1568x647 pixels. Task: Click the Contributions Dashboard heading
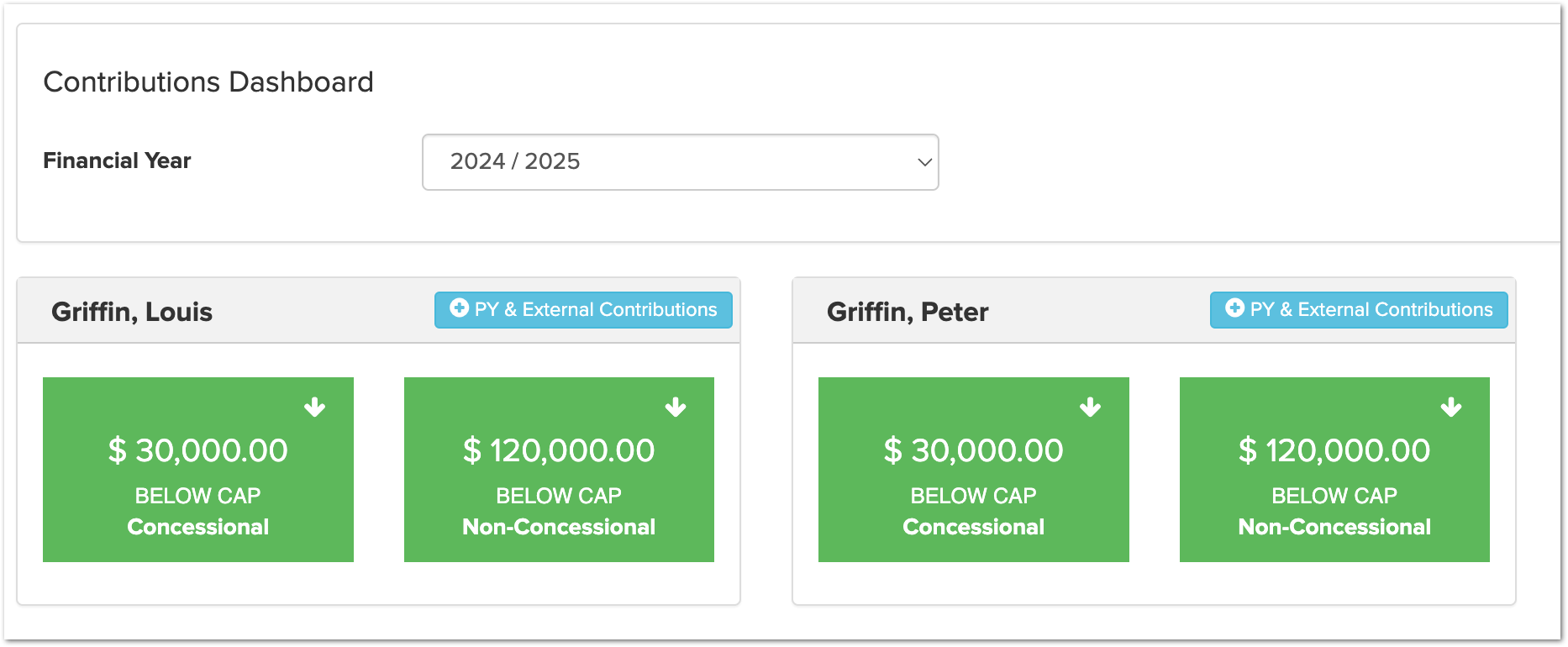[x=208, y=82]
